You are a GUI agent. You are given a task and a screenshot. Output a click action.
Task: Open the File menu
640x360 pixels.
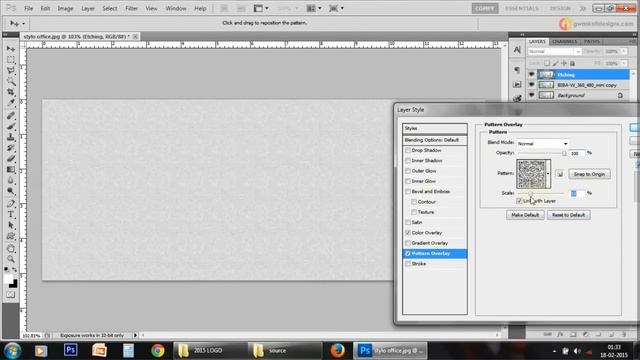(29, 8)
